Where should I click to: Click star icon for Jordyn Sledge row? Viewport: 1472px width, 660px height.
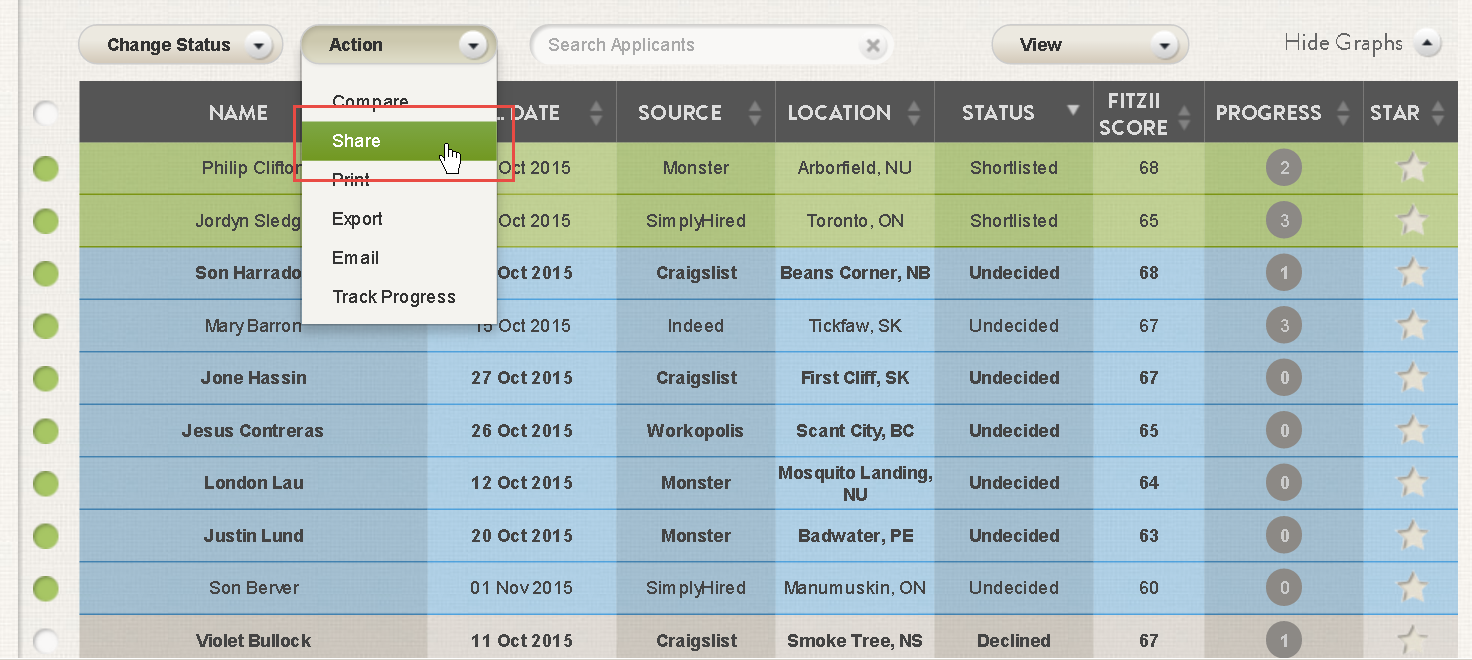tap(1412, 221)
